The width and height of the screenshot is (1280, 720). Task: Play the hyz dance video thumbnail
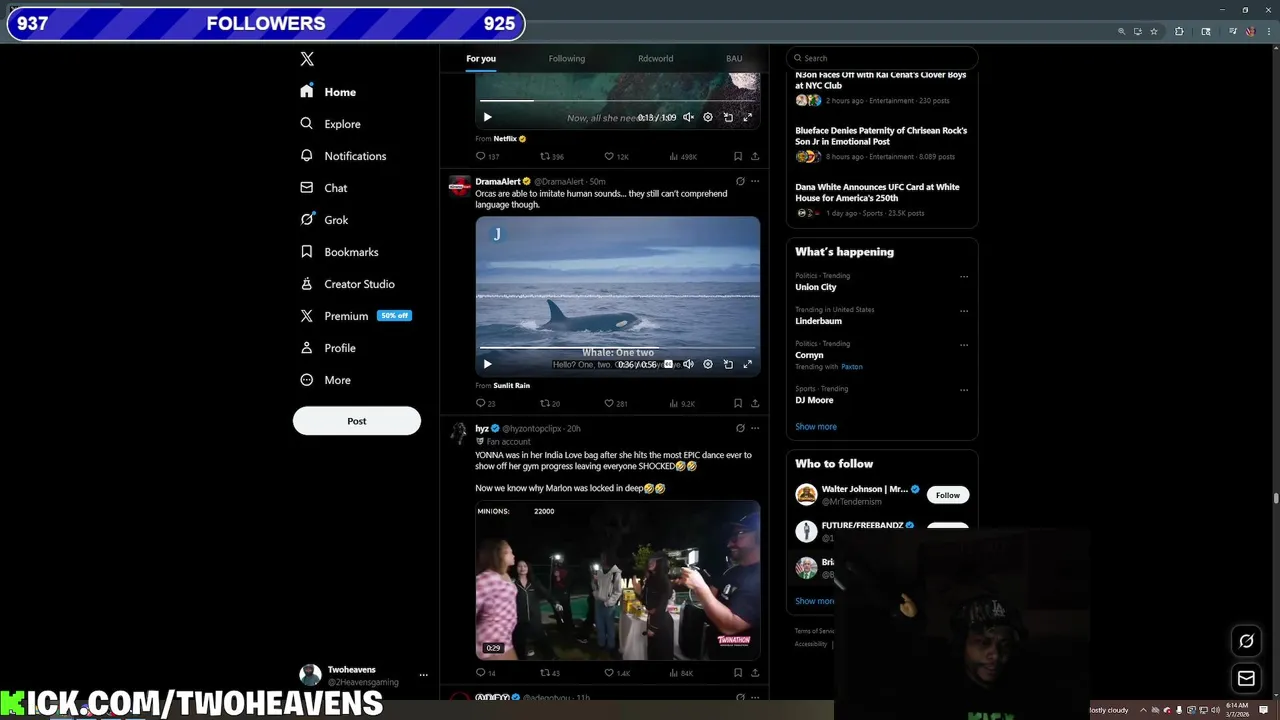618,580
